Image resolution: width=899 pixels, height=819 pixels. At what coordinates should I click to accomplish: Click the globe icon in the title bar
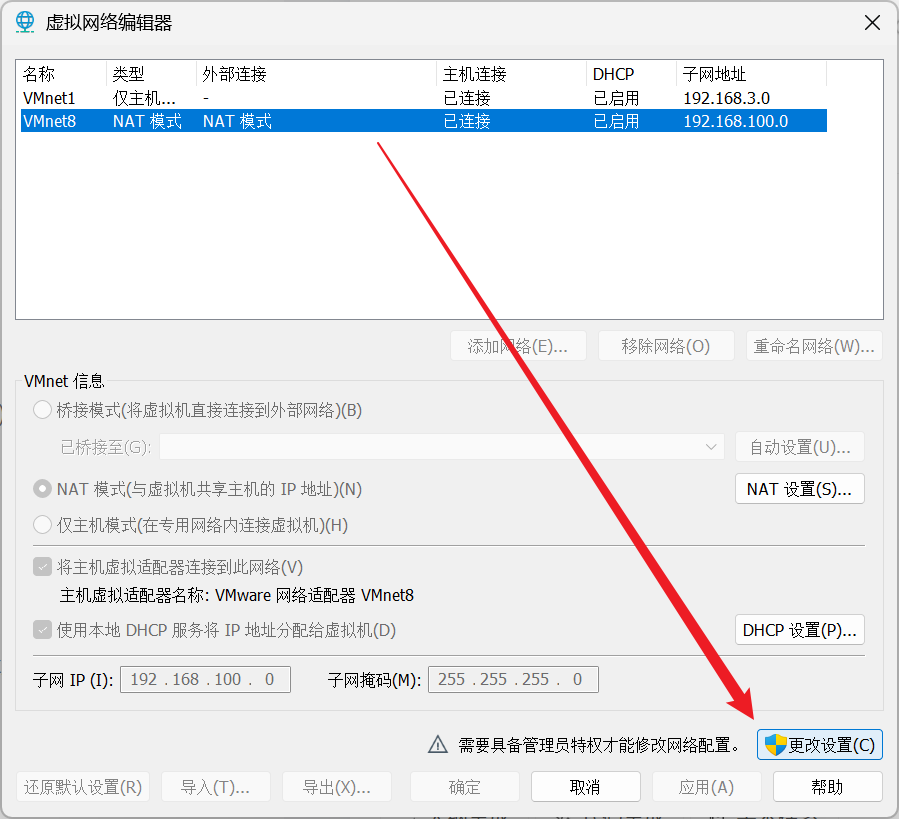coord(25,22)
